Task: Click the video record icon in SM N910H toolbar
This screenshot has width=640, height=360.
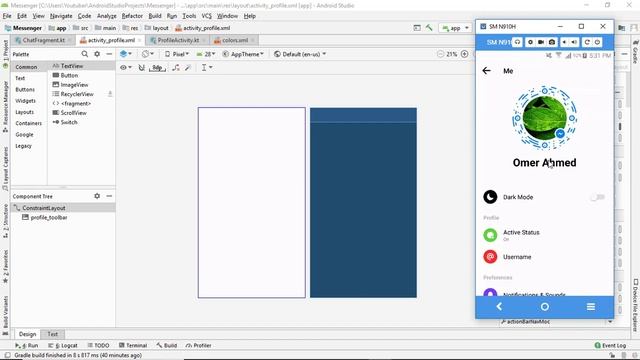Action: [x=541, y=42]
